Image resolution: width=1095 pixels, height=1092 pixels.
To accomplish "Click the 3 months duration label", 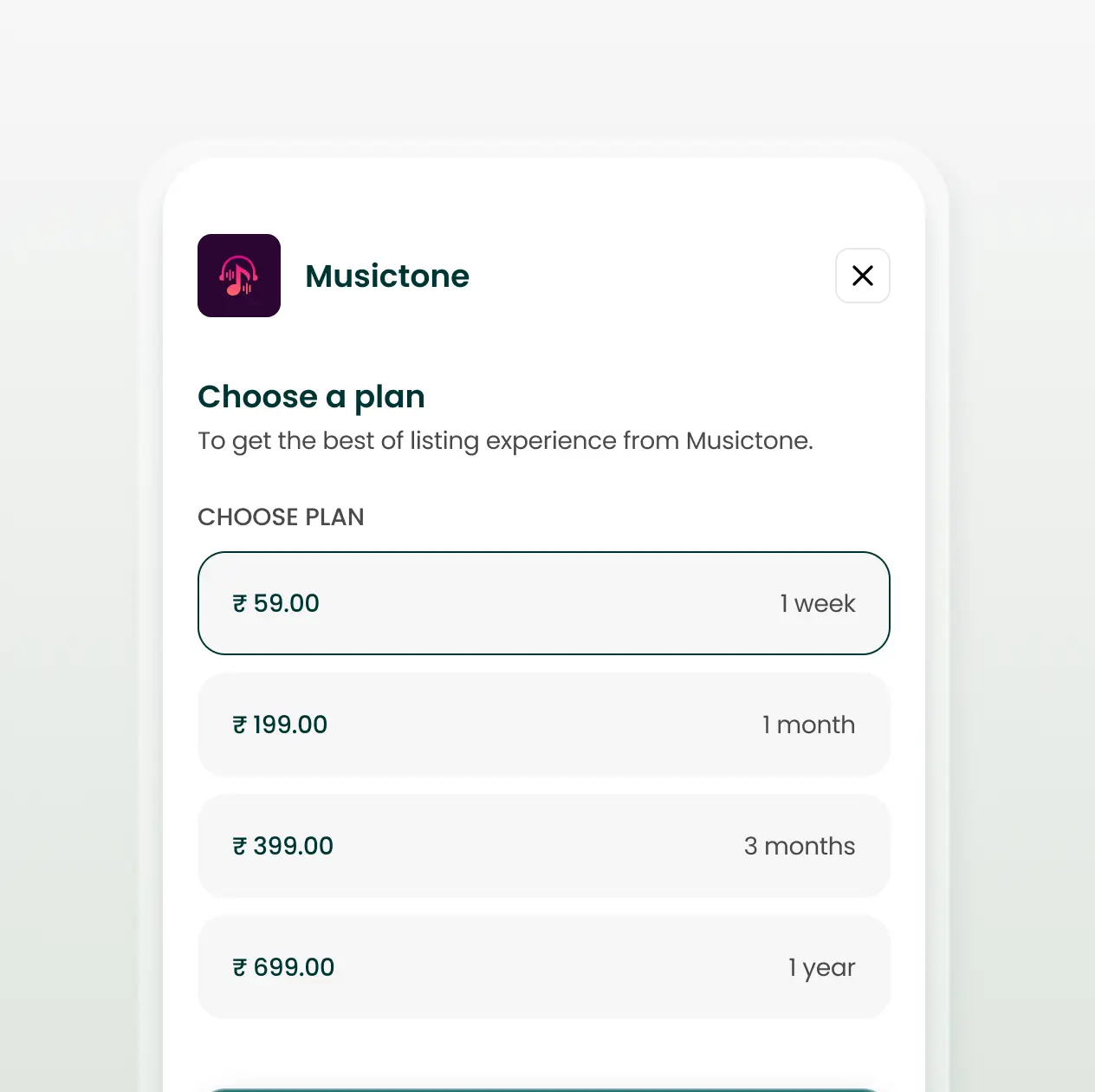I will [799, 846].
